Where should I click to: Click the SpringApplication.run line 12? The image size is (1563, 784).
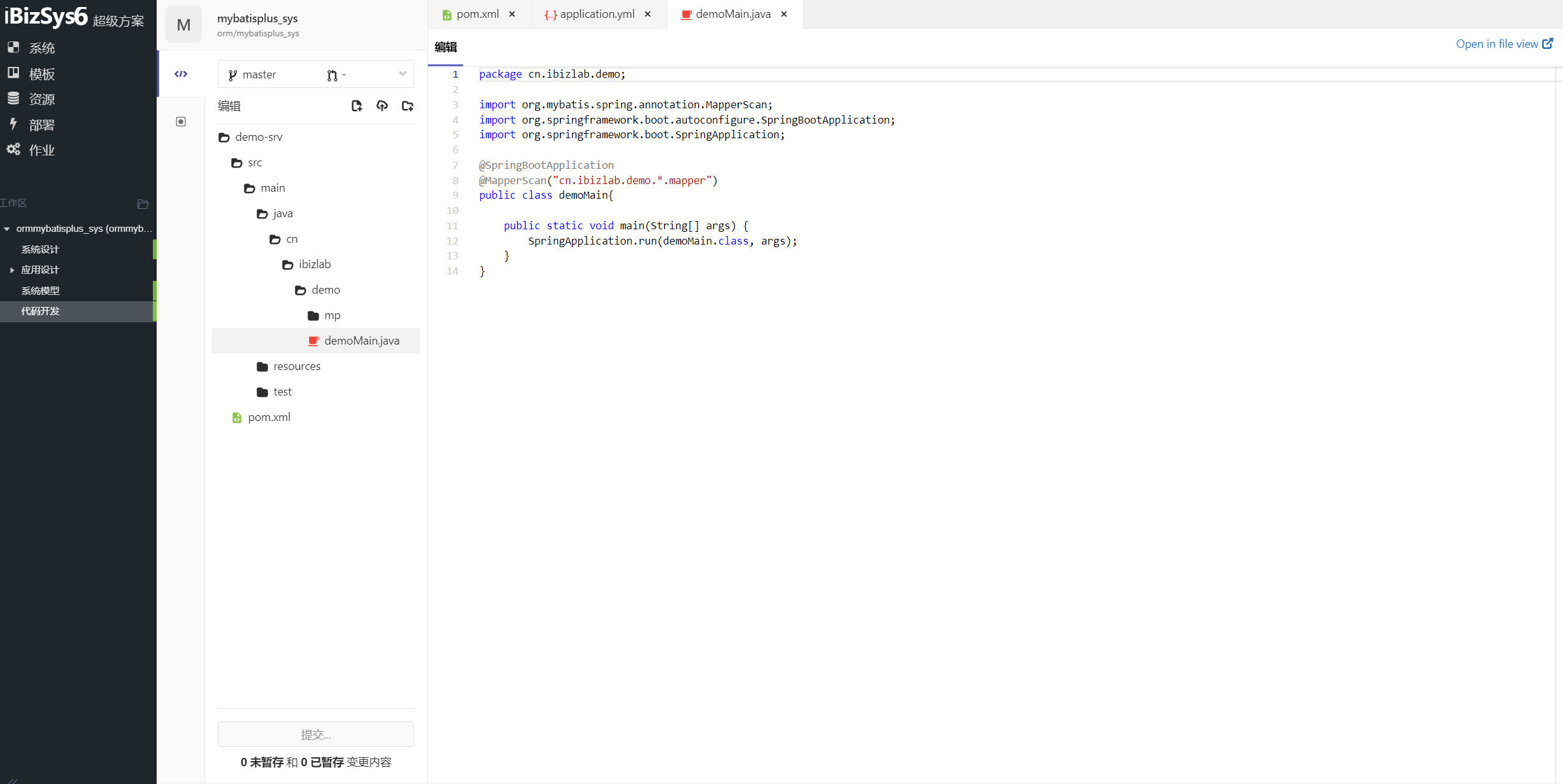pyautogui.click(x=662, y=241)
